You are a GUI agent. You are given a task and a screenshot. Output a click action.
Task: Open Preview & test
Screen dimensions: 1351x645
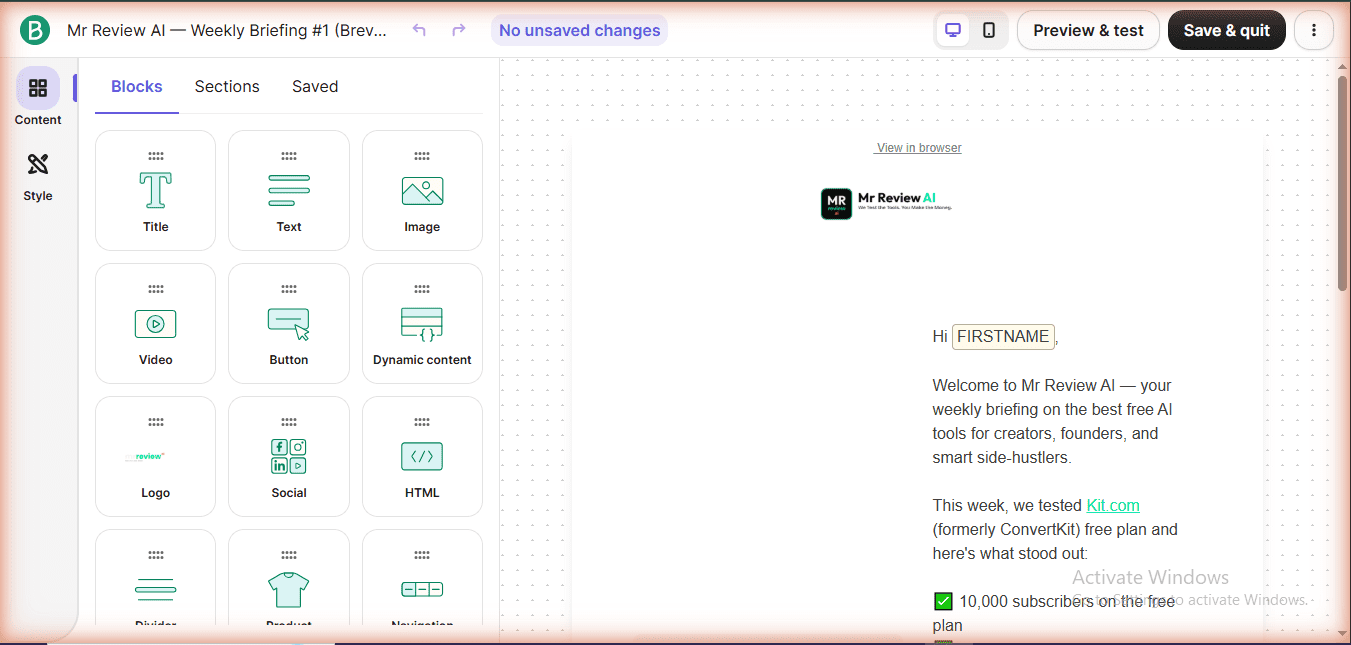coord(1088,30)
